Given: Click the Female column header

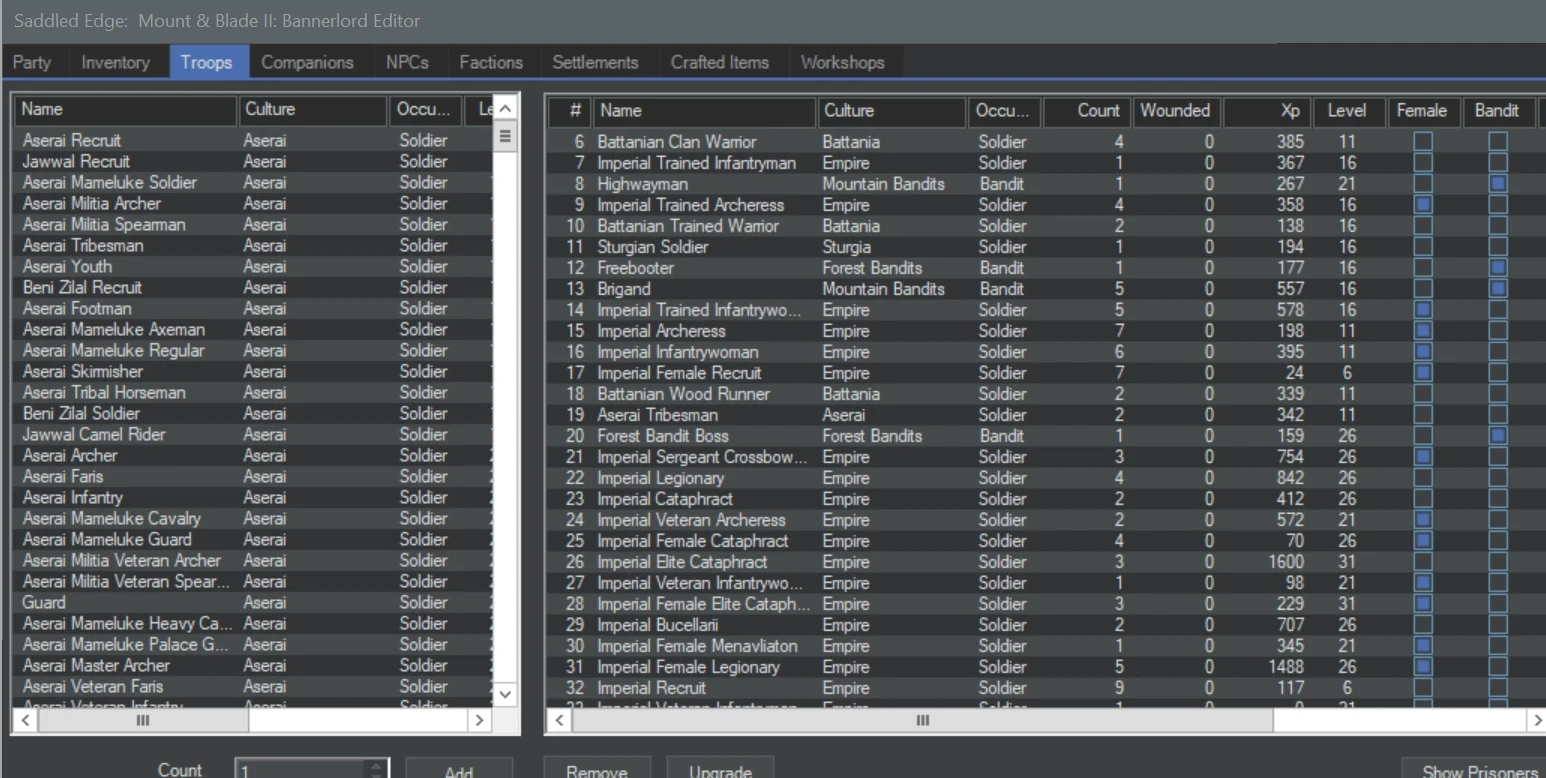Looking at the screenshot, I should (1423, 111).
